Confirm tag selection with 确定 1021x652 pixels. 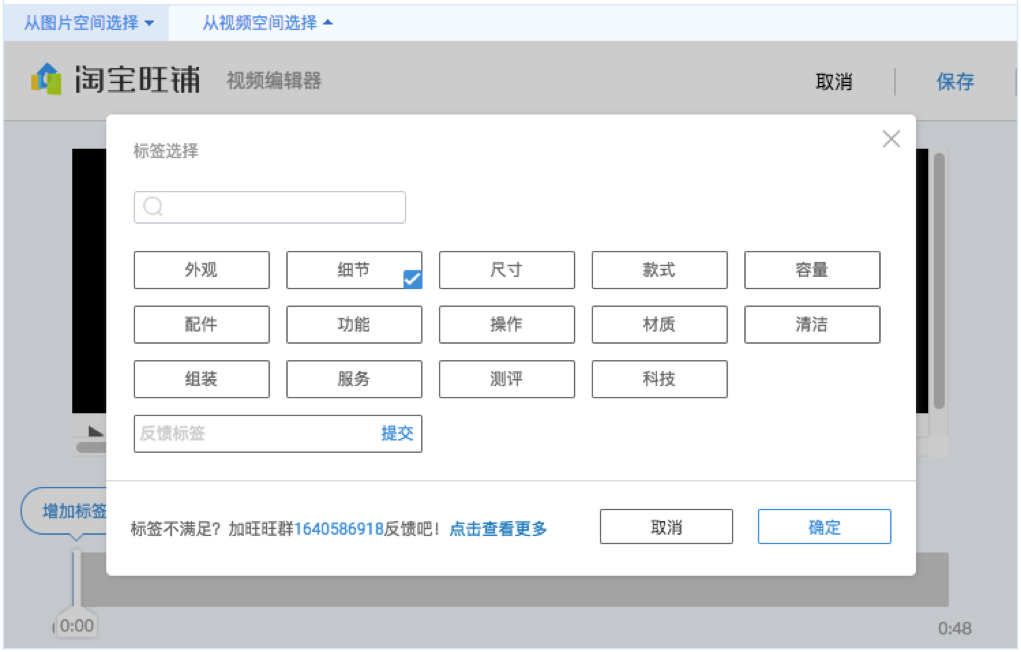tap(824, 527)
